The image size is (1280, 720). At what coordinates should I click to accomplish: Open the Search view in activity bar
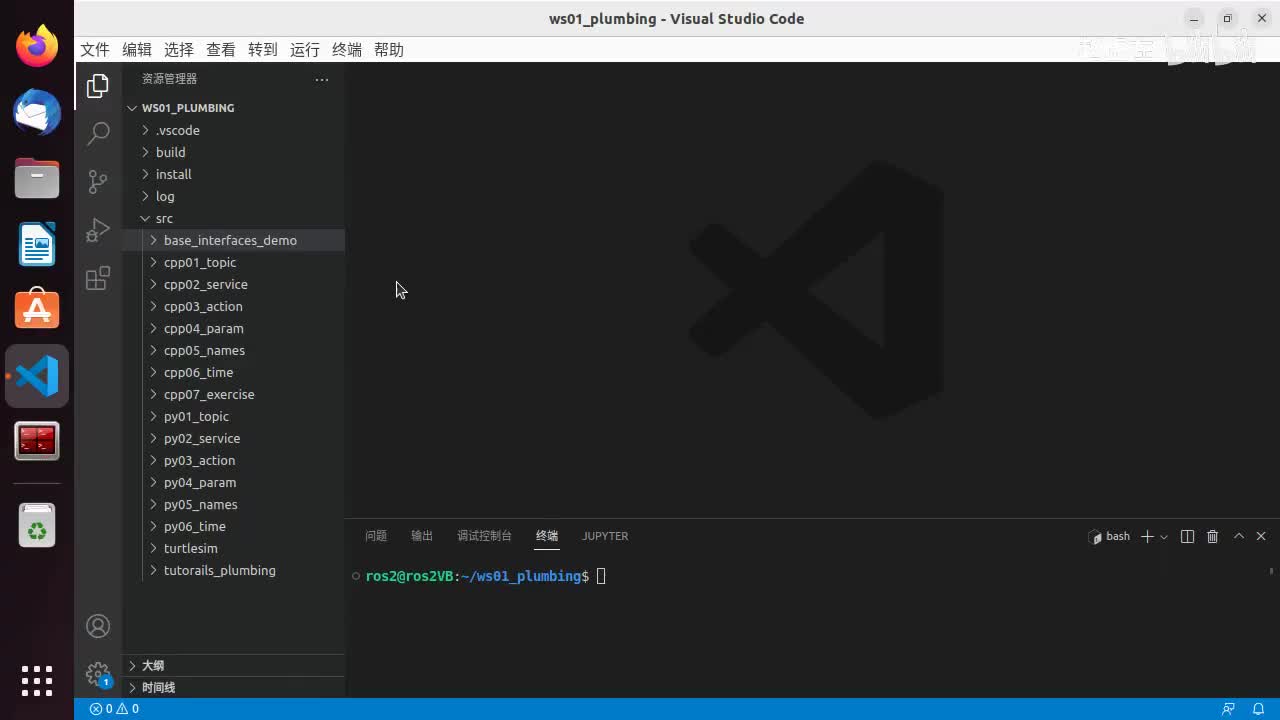point(98,133)
